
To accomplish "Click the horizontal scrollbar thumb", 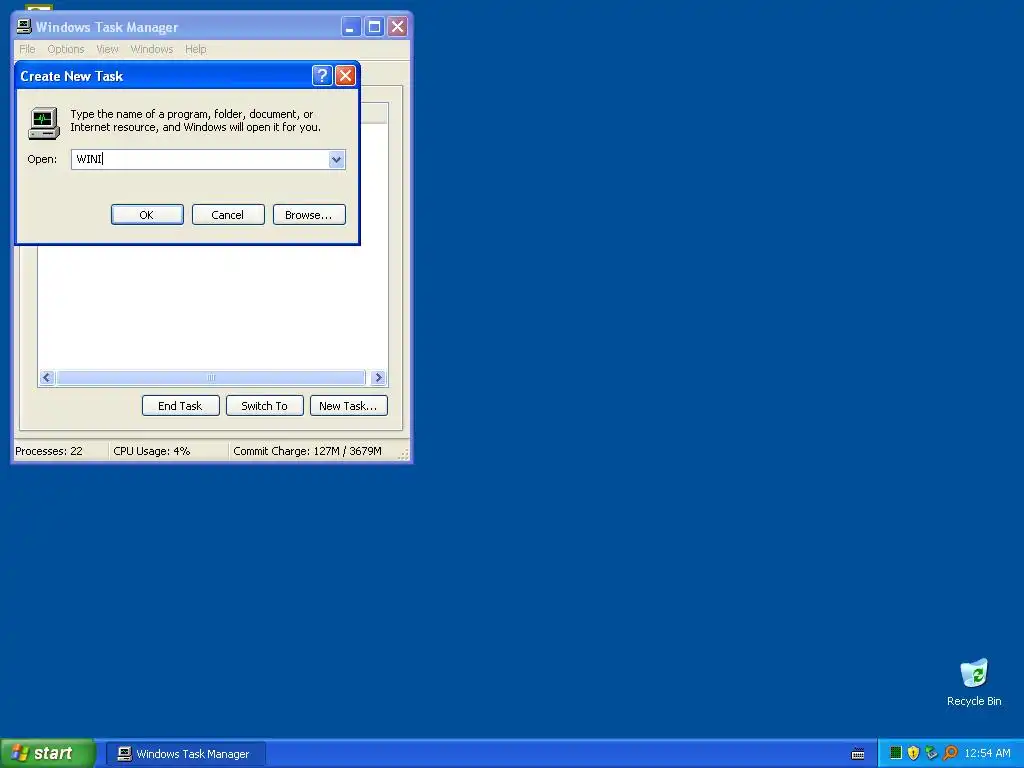I will click(x=211, y=377).
